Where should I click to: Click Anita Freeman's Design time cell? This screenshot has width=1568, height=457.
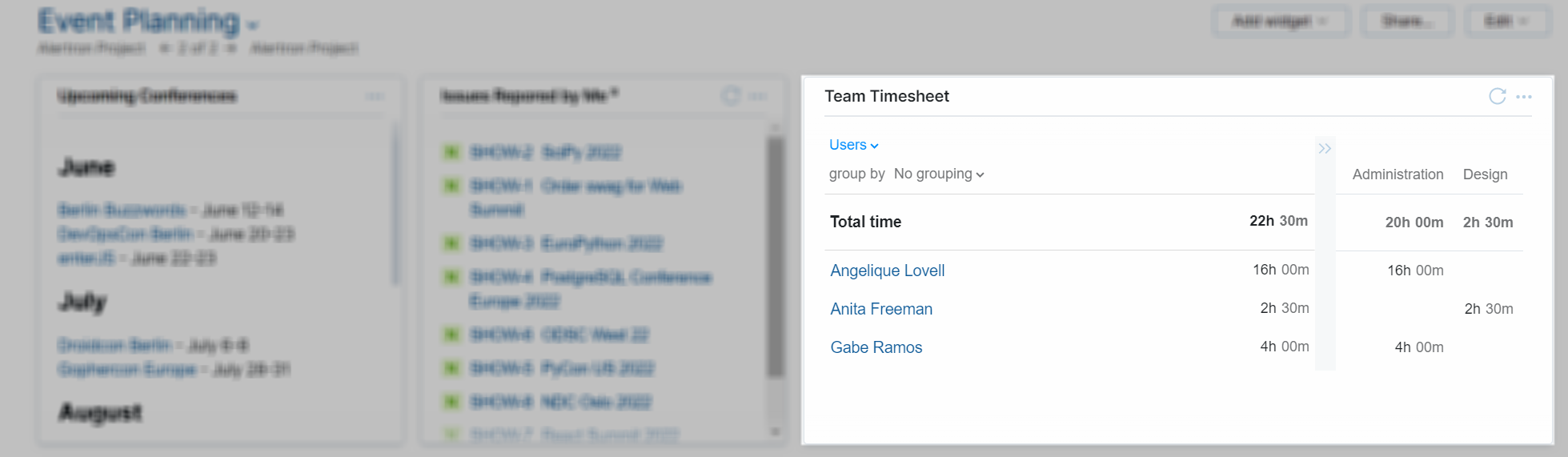[x=1488, y=309]
